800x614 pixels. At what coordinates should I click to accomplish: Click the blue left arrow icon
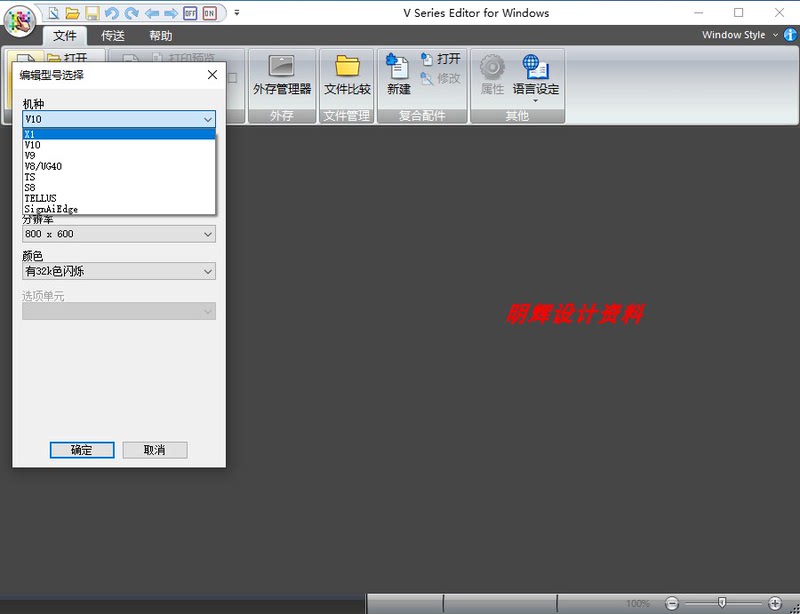pos(152,13)
